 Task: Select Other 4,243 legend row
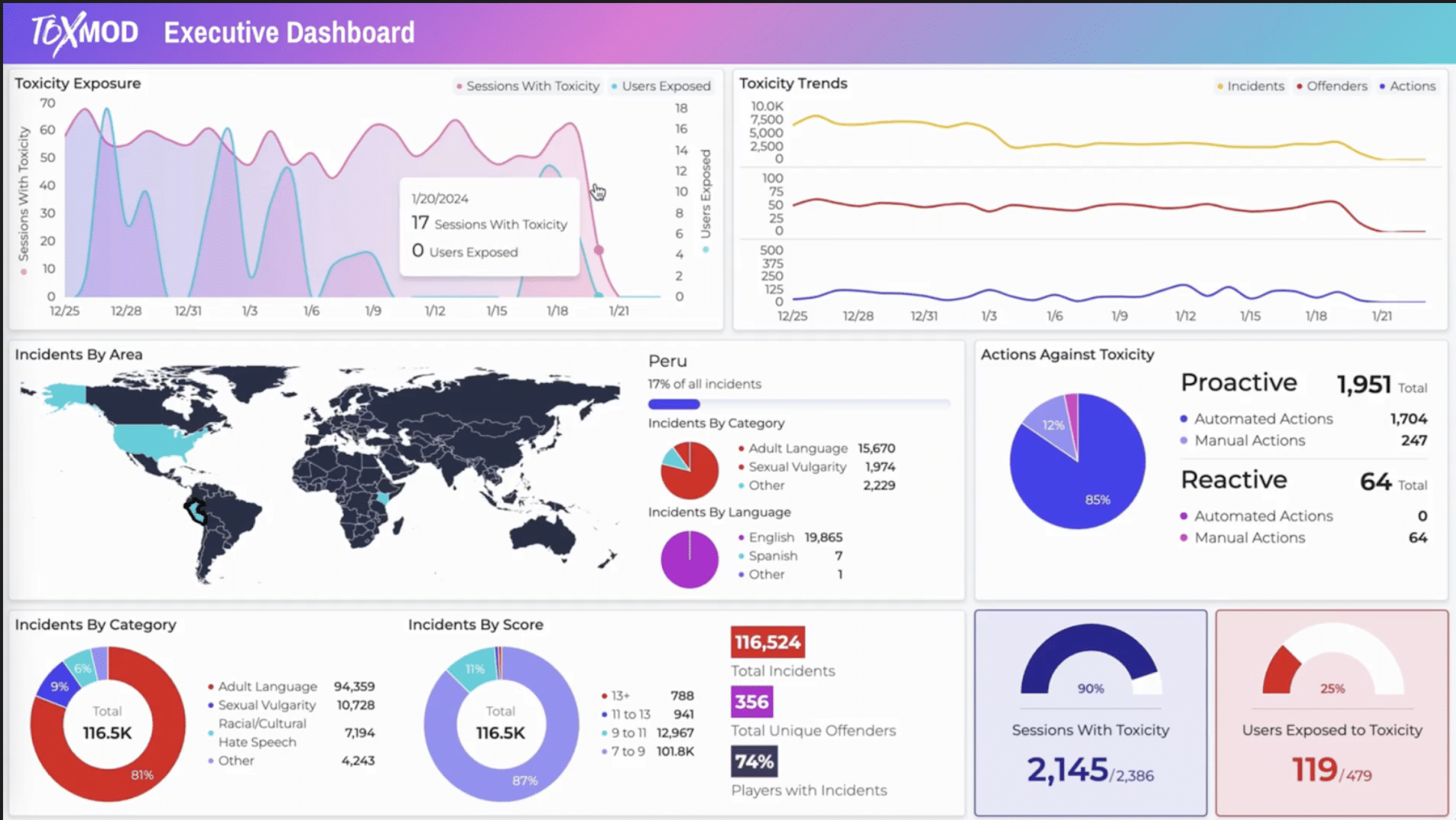pos(291,760)
